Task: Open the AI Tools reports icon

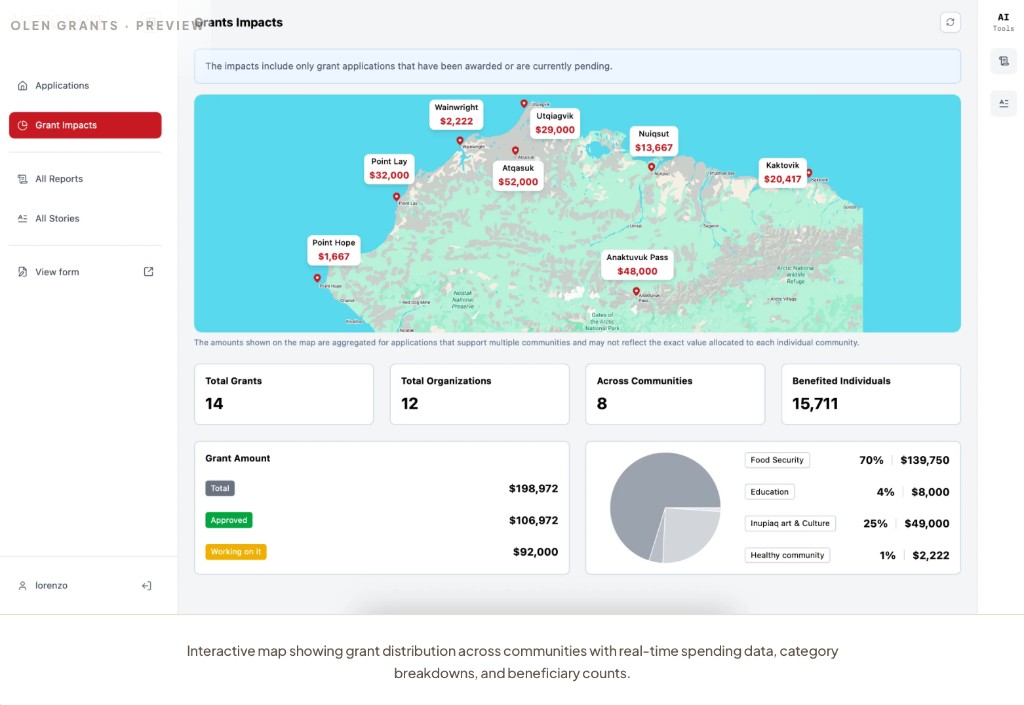Action: click(x=1004, y=61)
